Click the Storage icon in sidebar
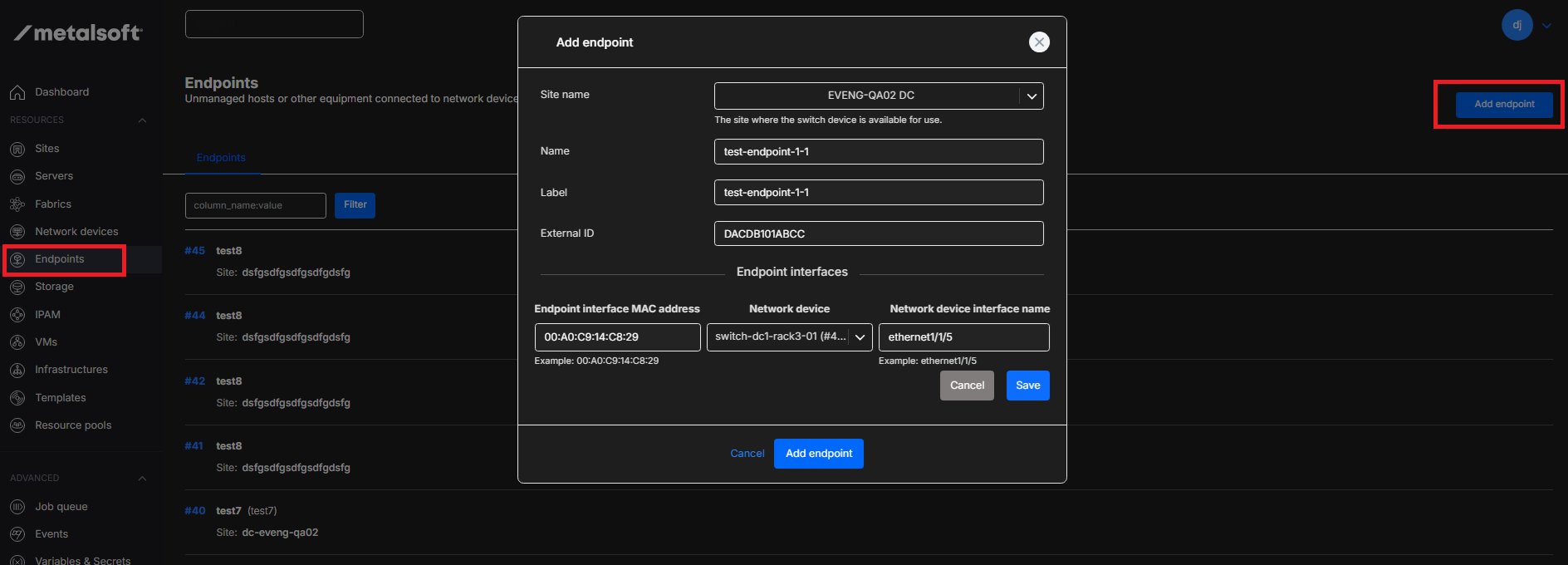This screenshot has height=565, width=1568. point(17,287)
